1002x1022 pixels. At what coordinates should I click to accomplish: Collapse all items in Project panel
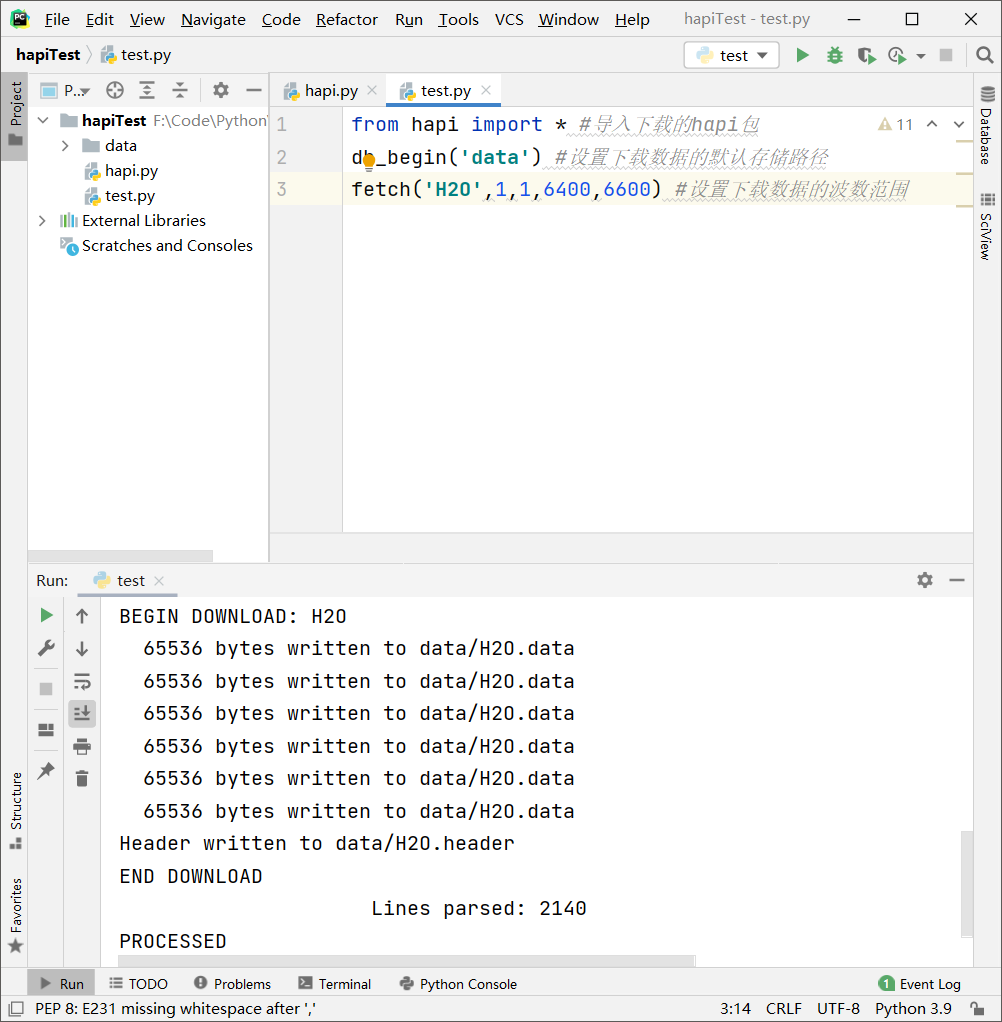click(180, 90)
